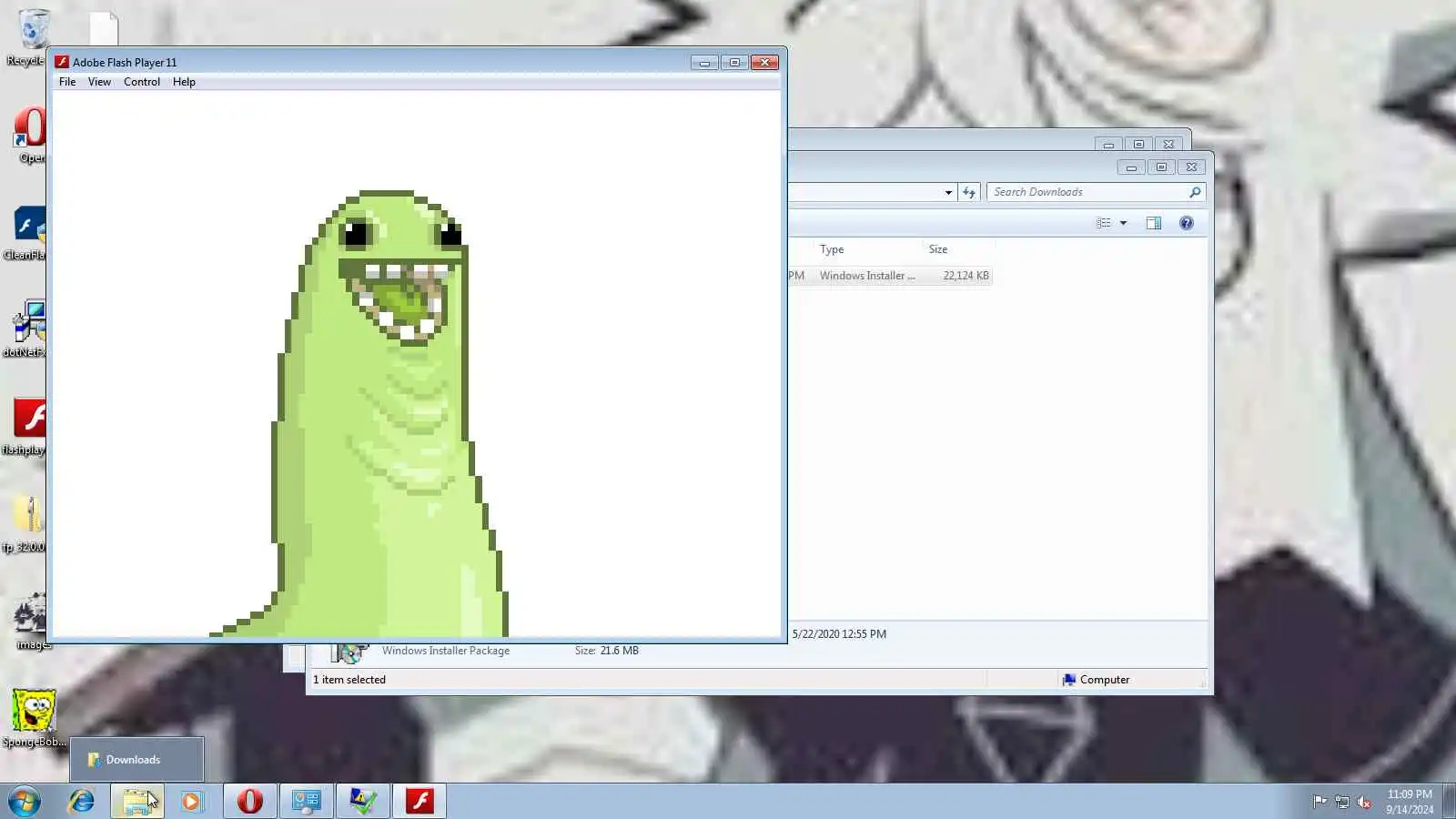Open Action Center flag in system tray

1319,802
